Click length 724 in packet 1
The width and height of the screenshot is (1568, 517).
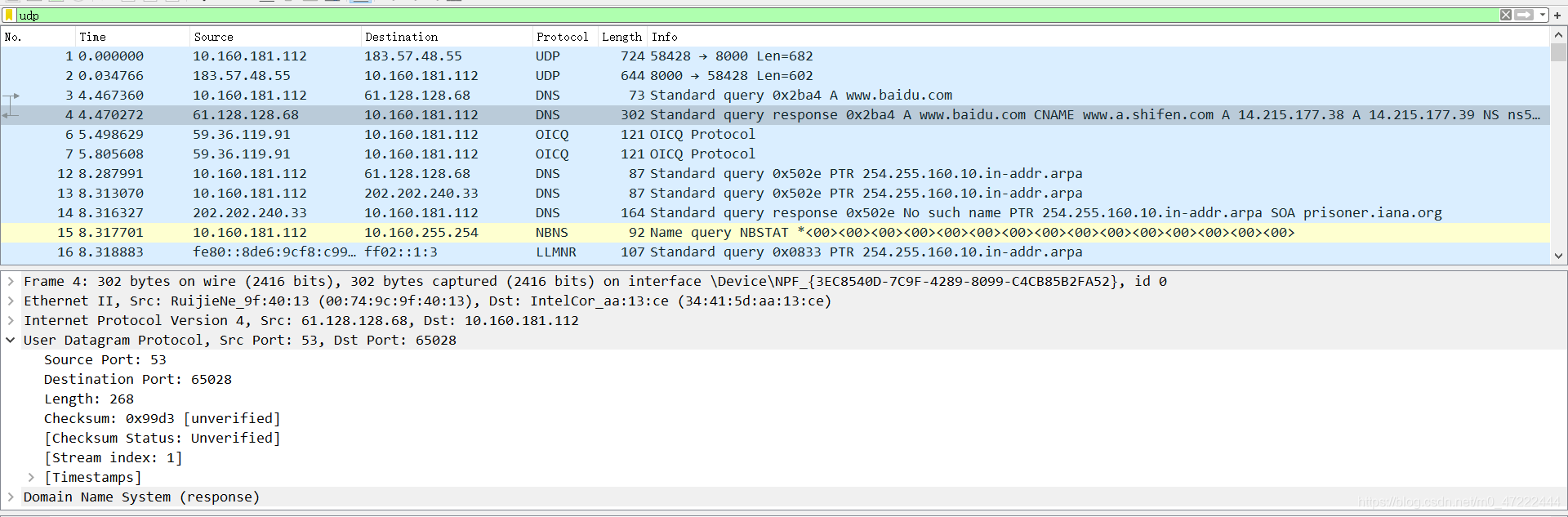click(633, 56)
